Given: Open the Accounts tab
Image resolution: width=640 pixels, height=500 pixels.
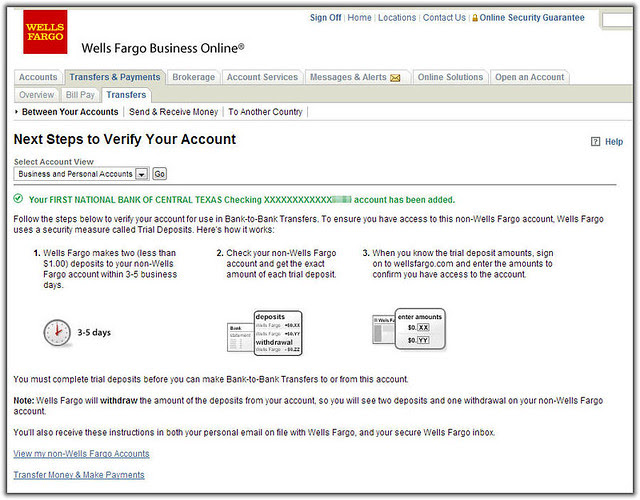Looking at the screenshot, I should click(x=38, y=77).
